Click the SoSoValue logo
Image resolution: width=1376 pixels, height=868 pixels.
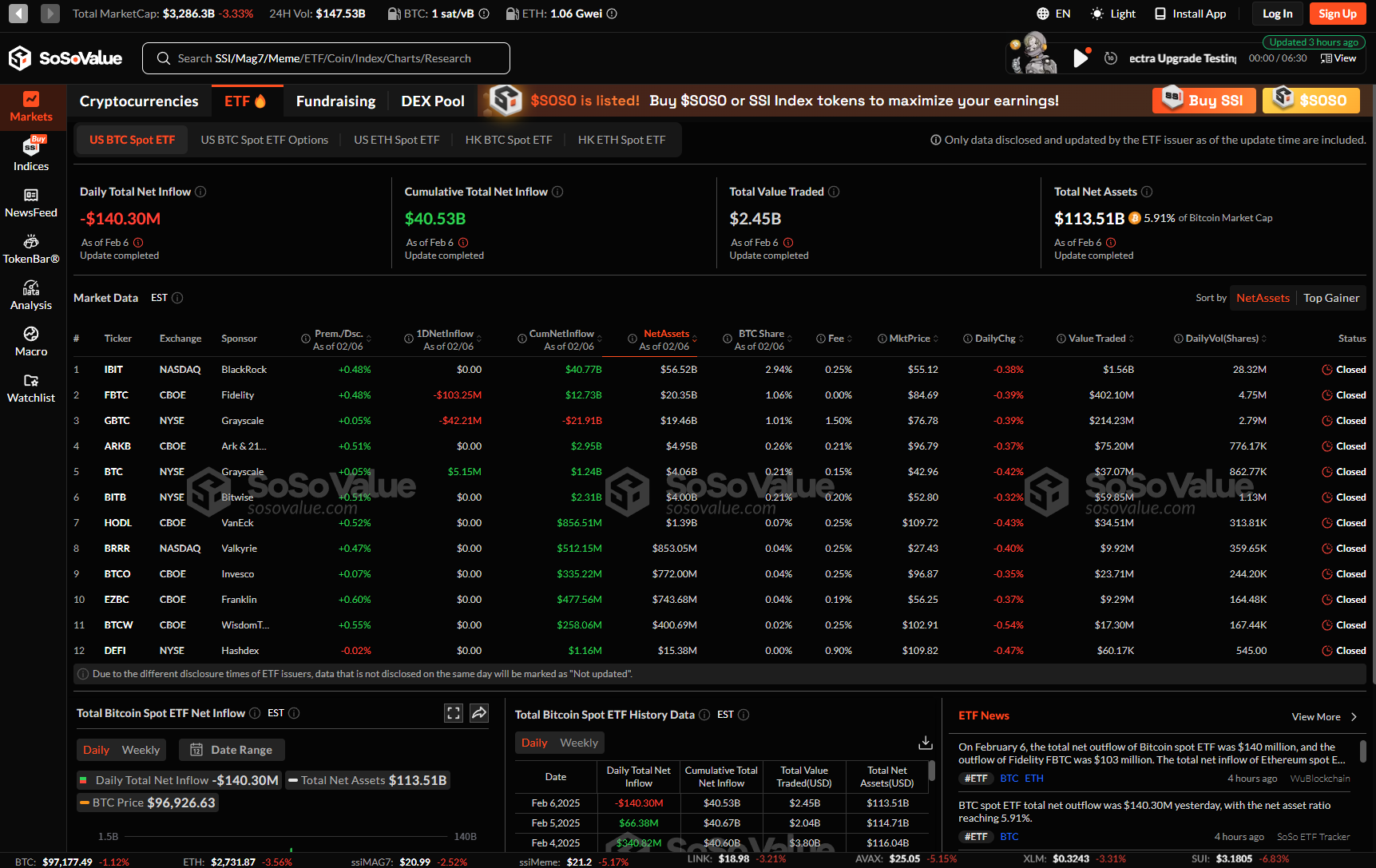65,58
